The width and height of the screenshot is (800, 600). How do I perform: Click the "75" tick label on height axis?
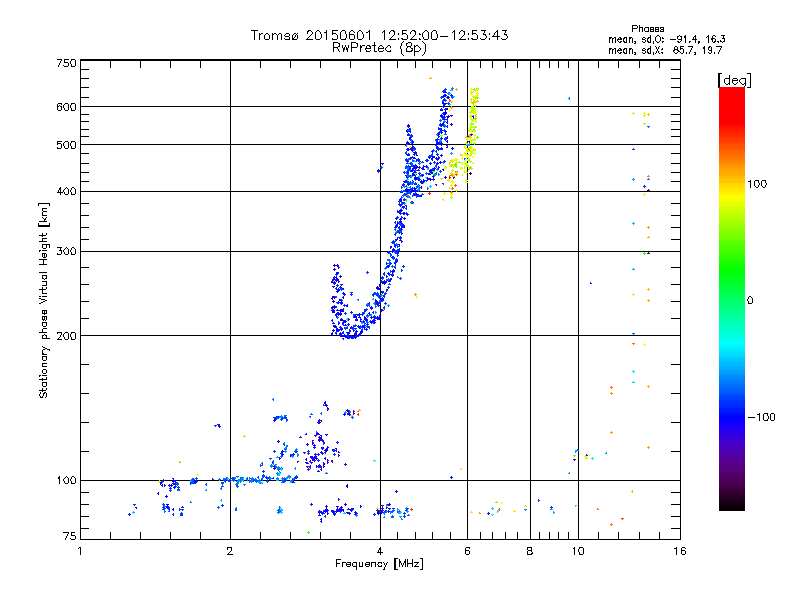tap(70, 536)
